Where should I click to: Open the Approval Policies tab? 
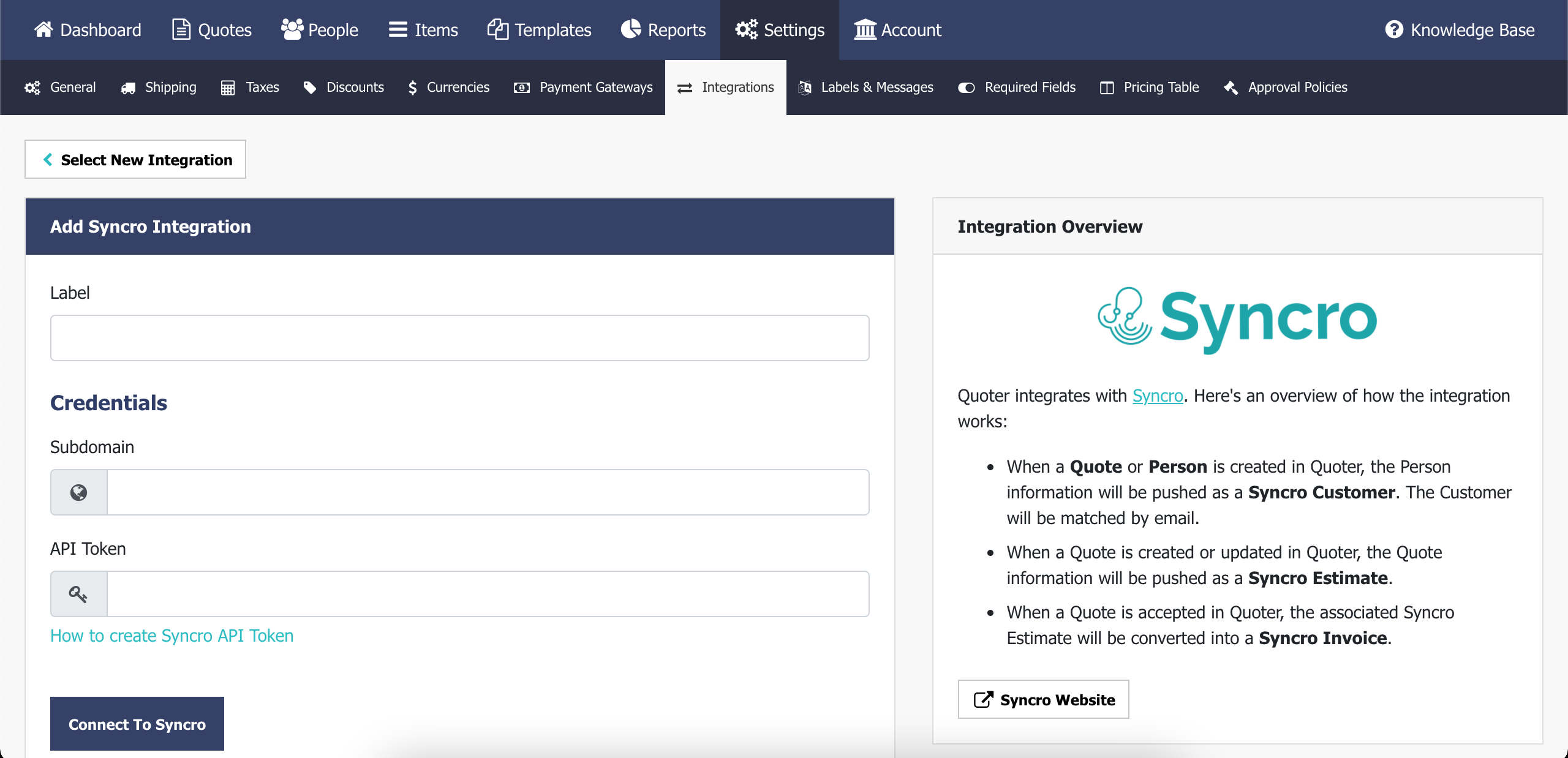[1286, 88]
